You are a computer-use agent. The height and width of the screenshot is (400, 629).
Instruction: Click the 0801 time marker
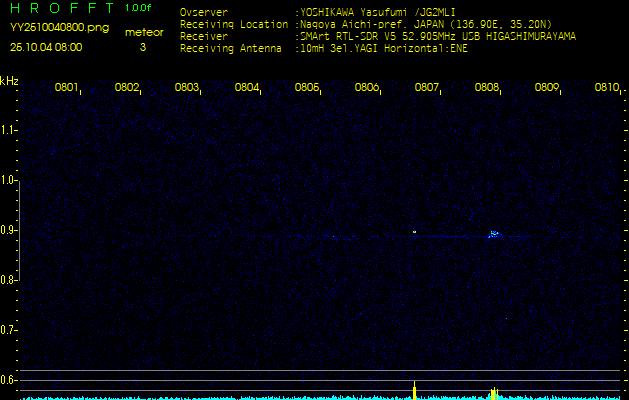(x=67, y=88)
